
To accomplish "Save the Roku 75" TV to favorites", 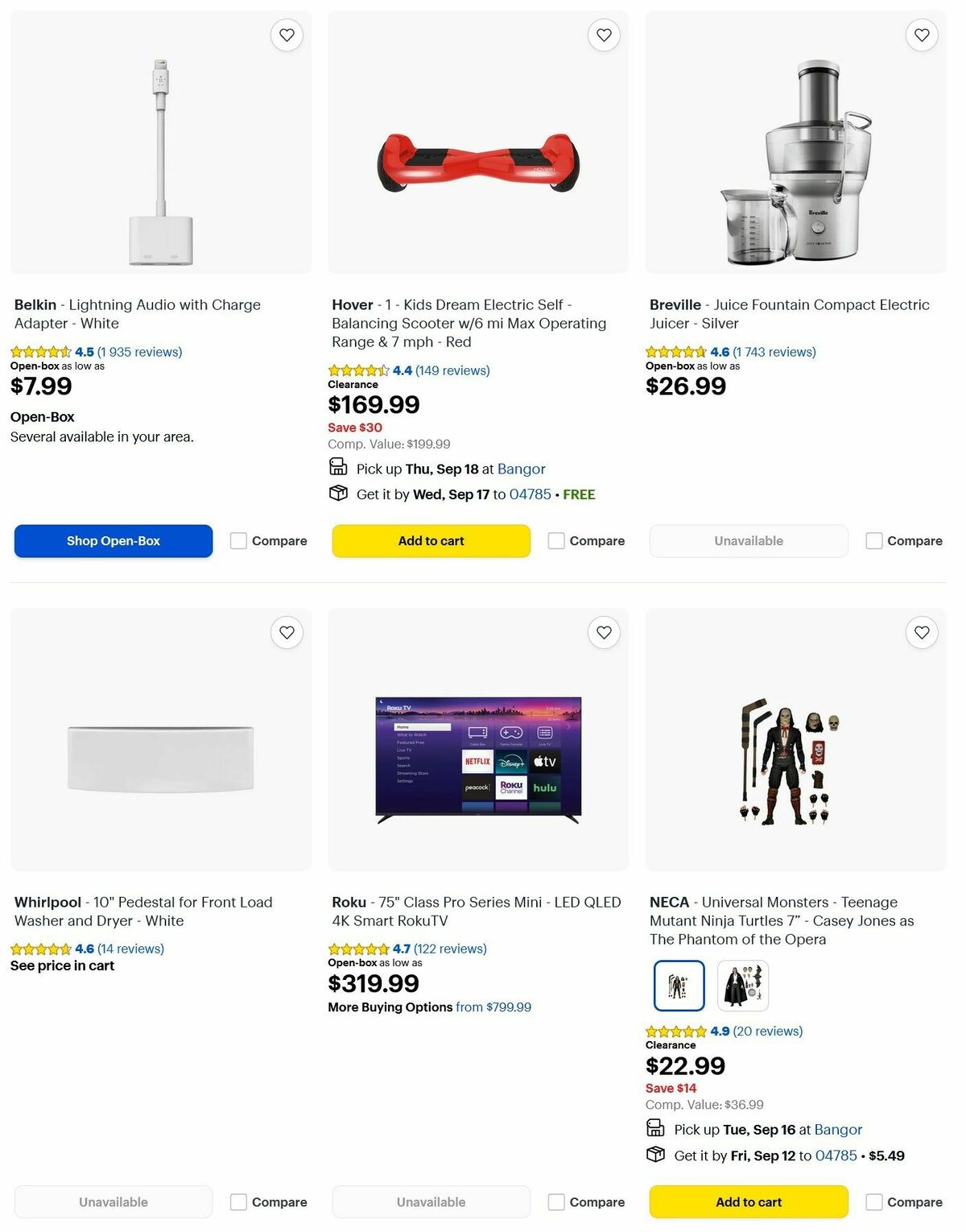I will [x=604, y=633].
